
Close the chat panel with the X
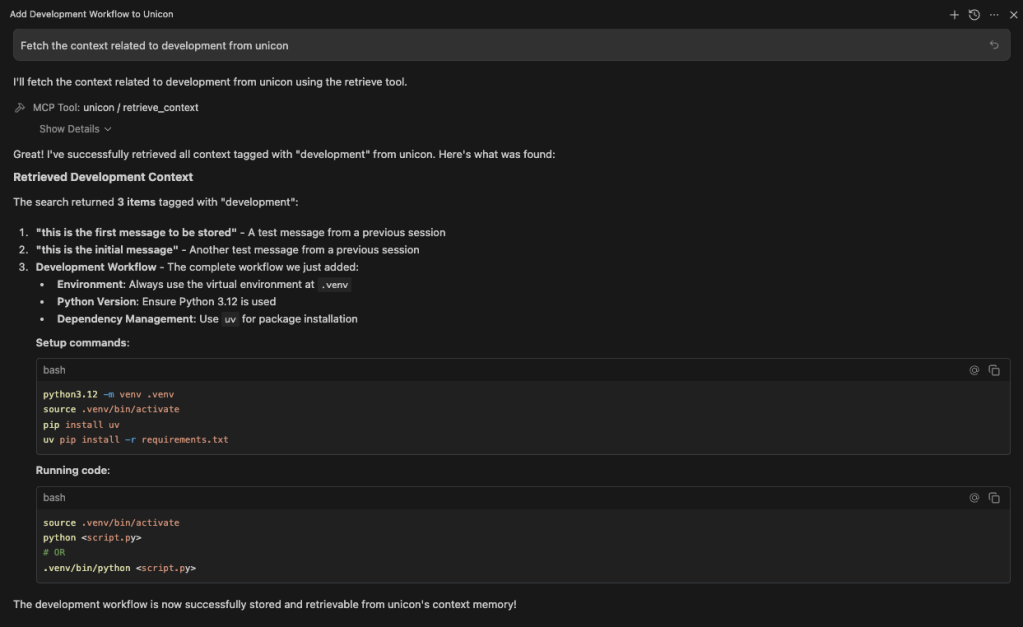(x=1013, y=15)
